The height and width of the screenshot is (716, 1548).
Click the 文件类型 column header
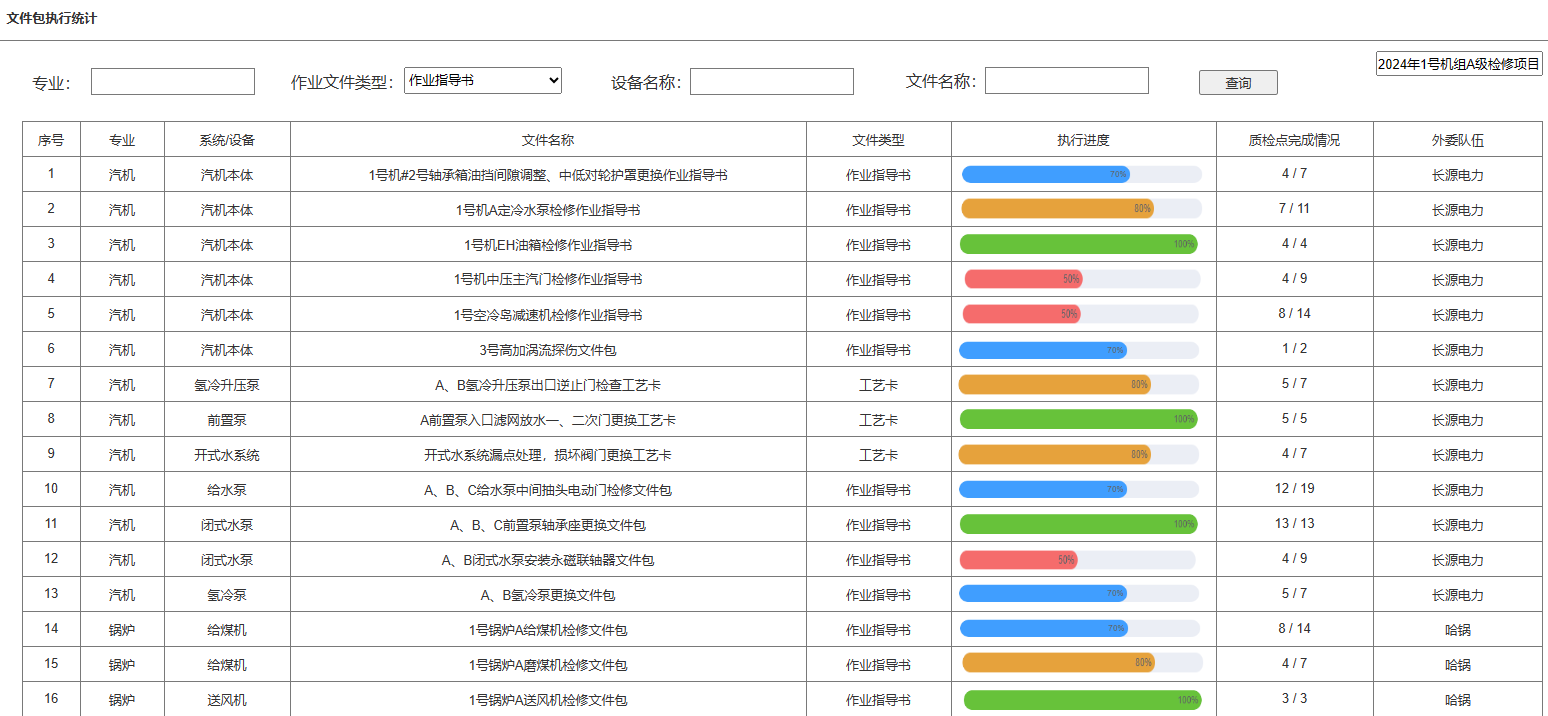click(x=878, y=140)
